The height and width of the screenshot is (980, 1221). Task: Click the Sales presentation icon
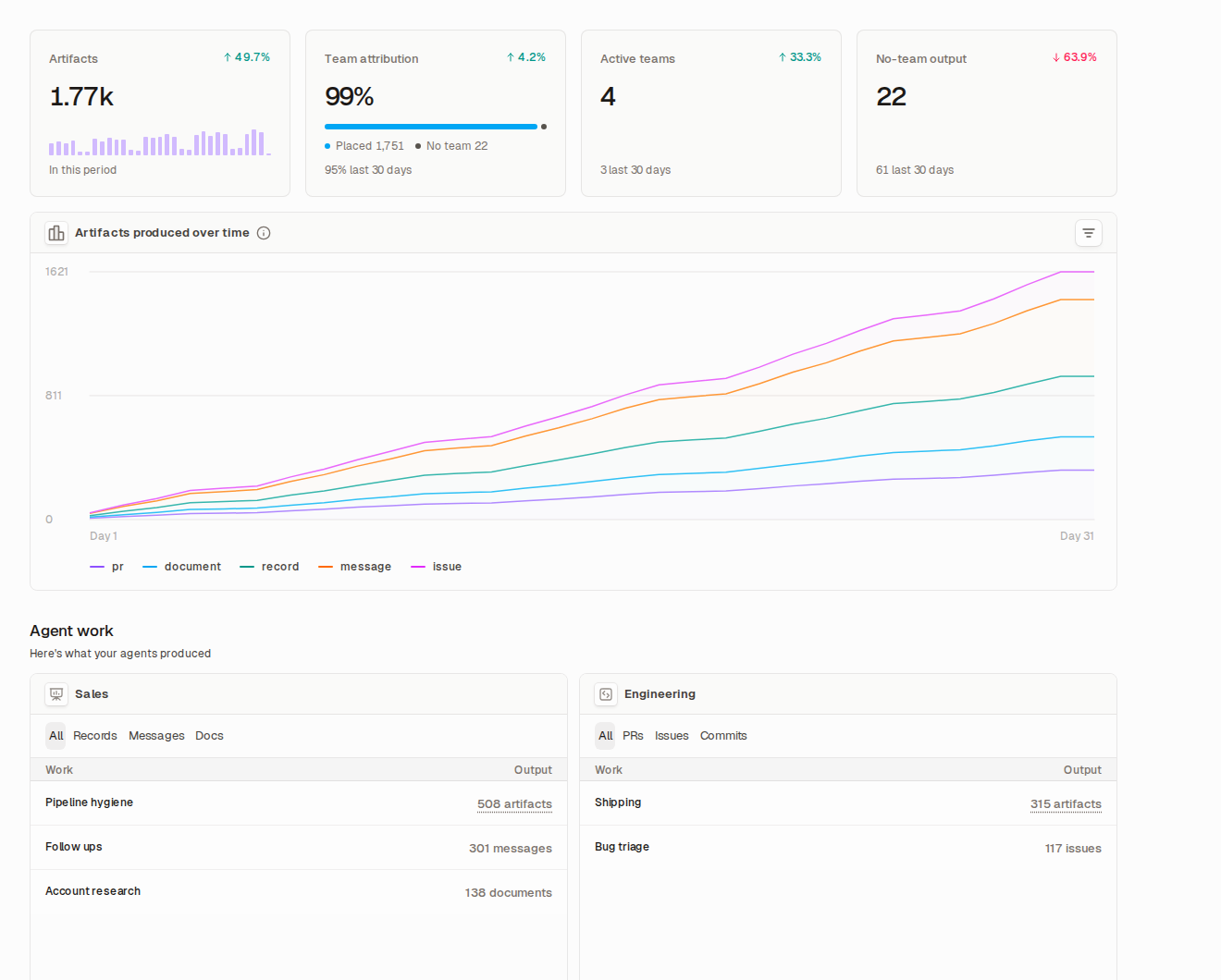click(56, 694)
